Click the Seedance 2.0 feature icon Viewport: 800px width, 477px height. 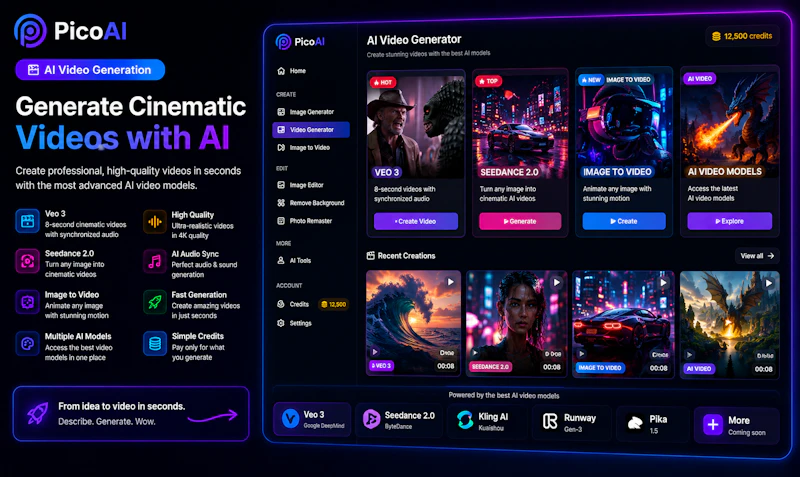click(28, 261)
